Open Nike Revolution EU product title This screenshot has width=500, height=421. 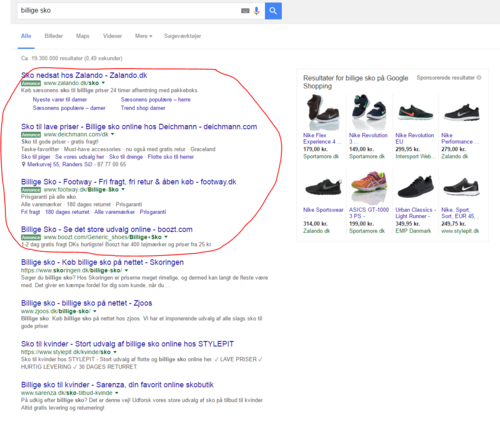[415, 138]
